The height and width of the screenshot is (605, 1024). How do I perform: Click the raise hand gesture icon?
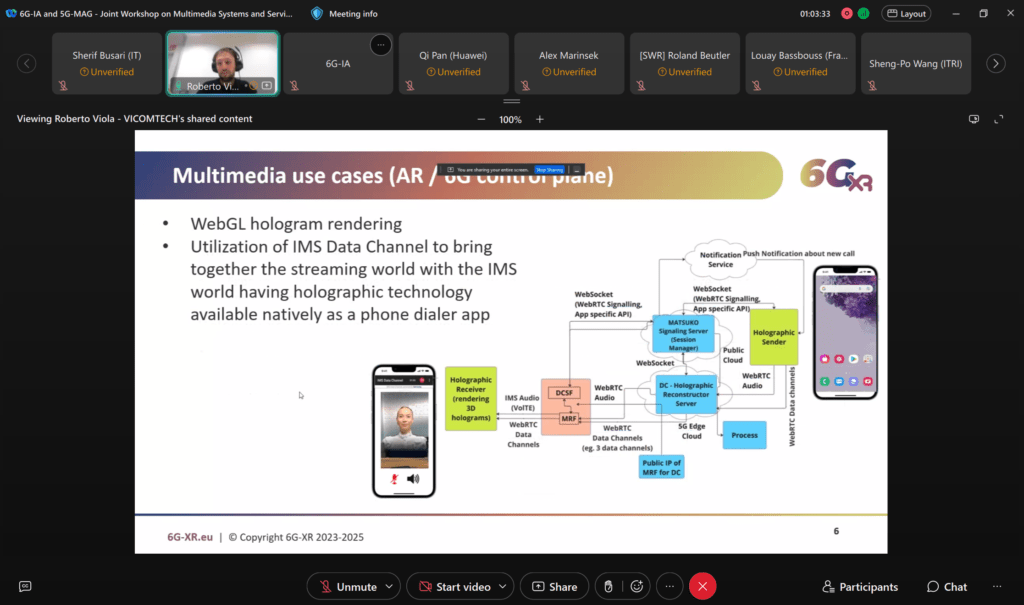pos(605,587)
